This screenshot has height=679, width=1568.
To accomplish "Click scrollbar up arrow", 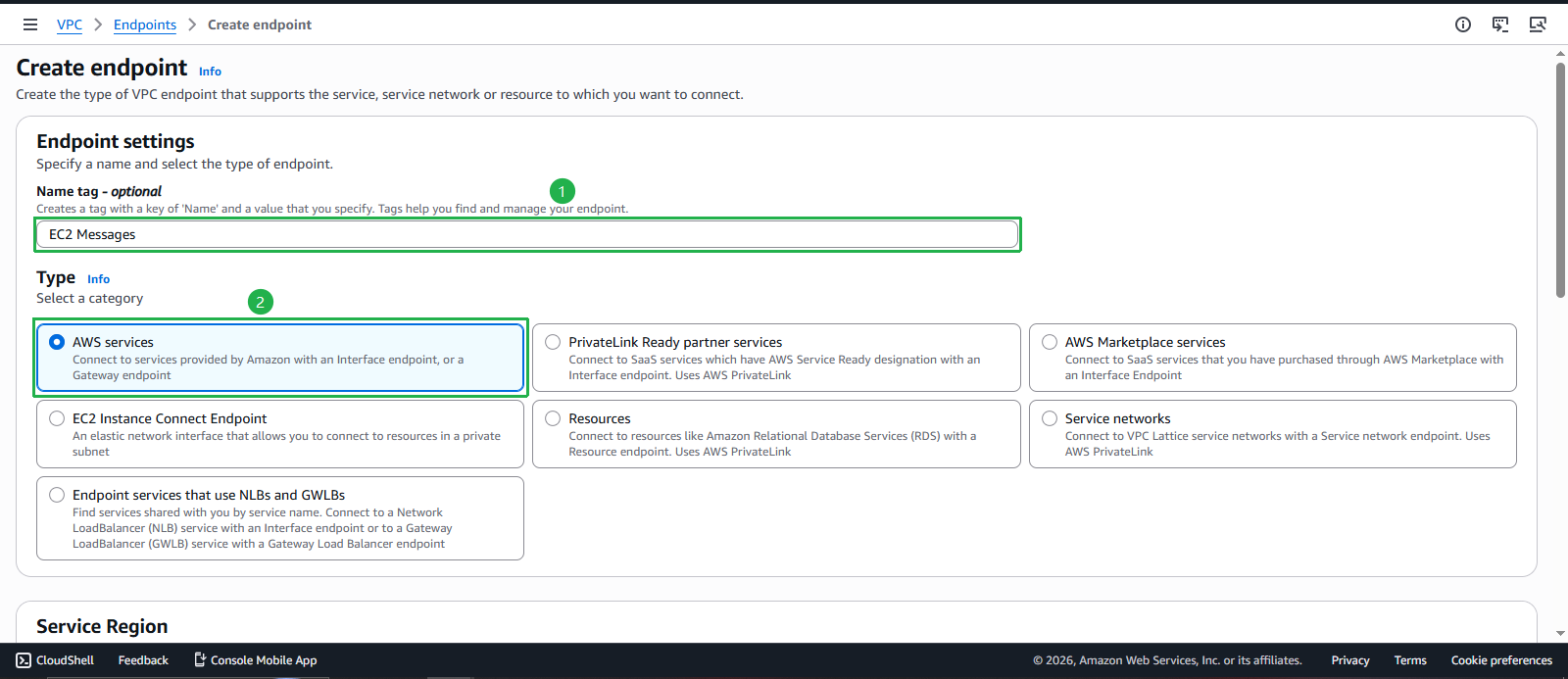I will tap(1560, 53).
